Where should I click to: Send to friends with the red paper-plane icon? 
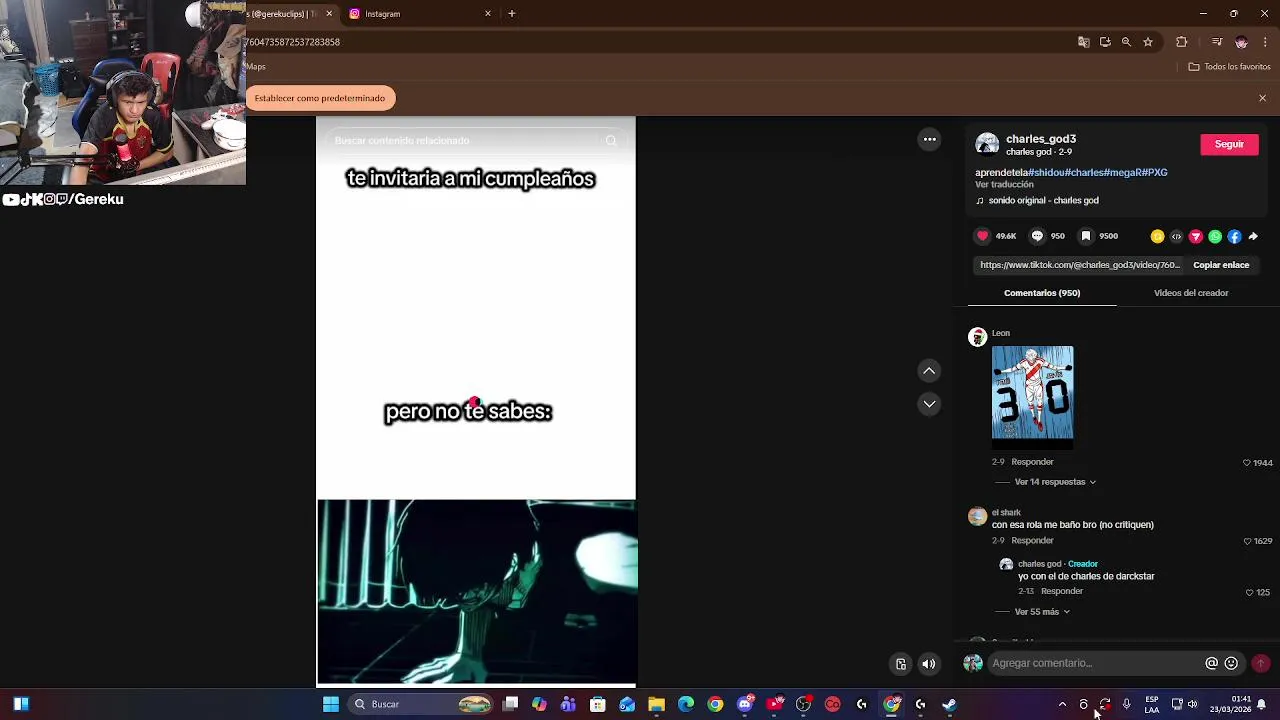(x=1195, y=237)
